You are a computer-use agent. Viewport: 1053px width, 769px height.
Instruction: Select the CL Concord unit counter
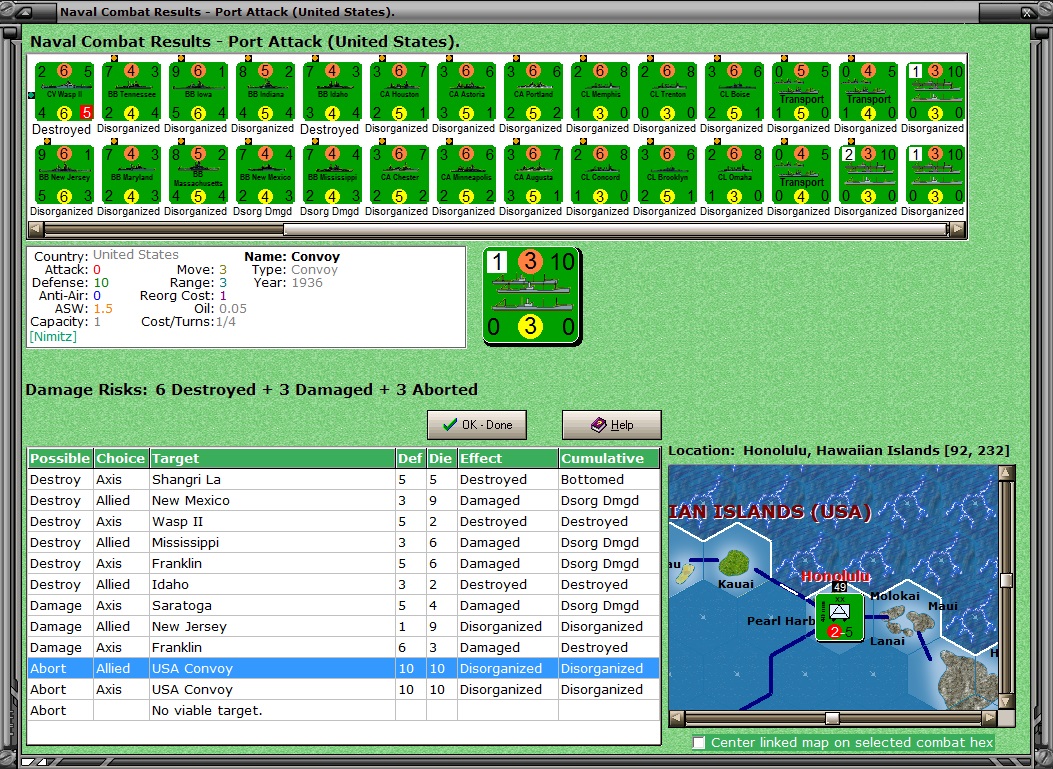[x=601, y=175]
